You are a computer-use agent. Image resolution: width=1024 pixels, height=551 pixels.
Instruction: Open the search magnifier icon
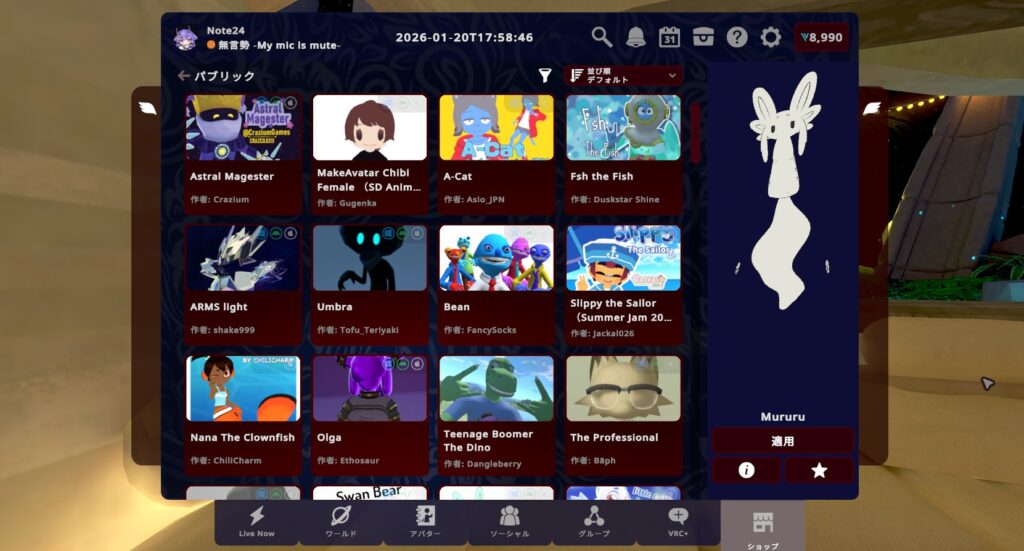(x=601, y=37)
